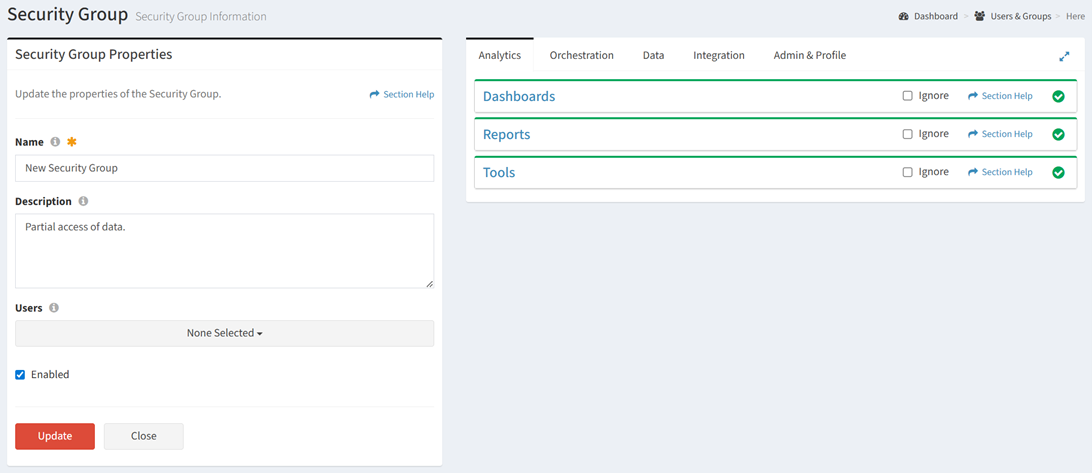The width and height of the screenshot is (1092, 473).
Task: Switch to the Orchestration tab
Action: point(582,56)
